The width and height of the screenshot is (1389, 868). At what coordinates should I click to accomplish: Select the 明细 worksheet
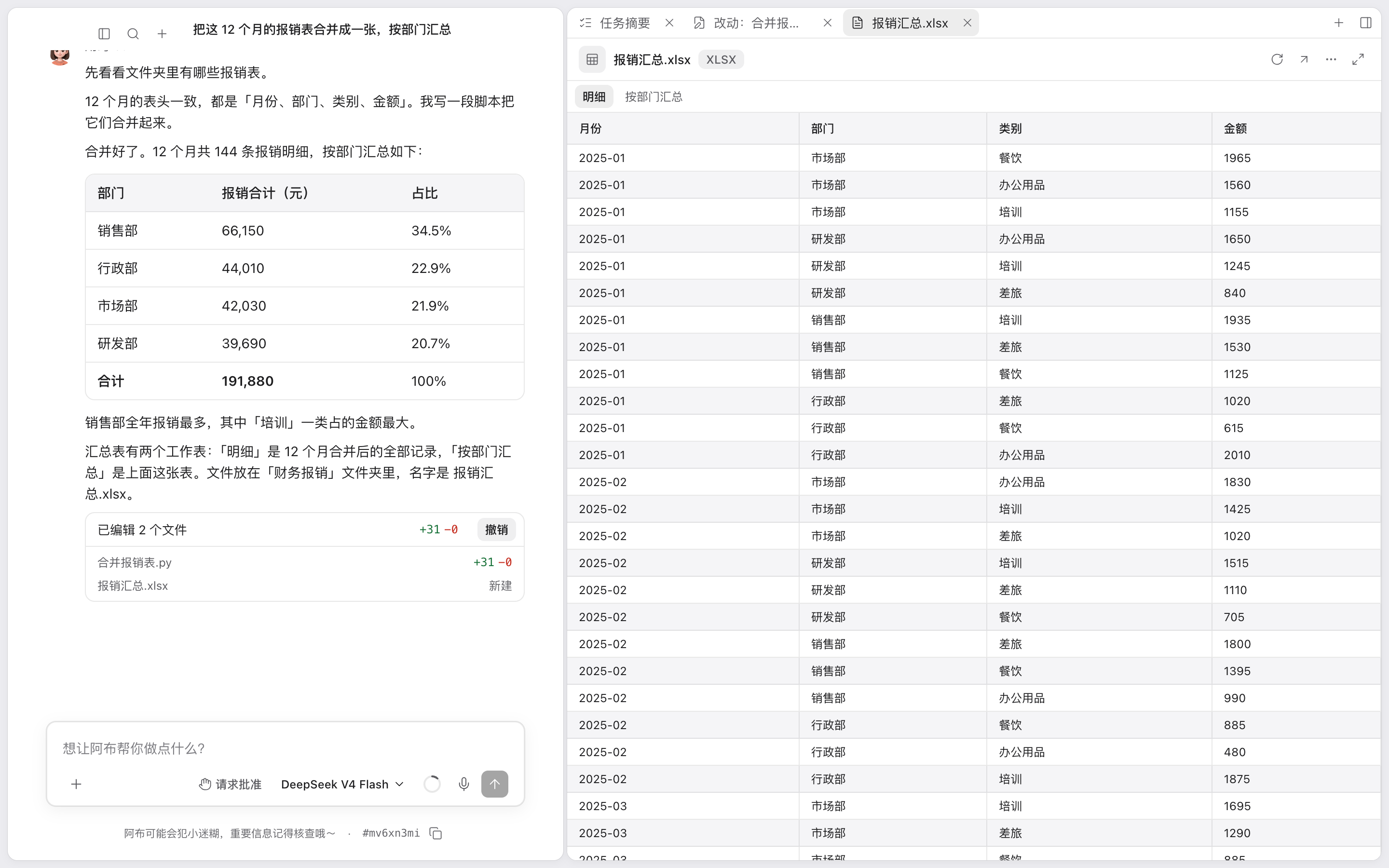pos(594,96)
